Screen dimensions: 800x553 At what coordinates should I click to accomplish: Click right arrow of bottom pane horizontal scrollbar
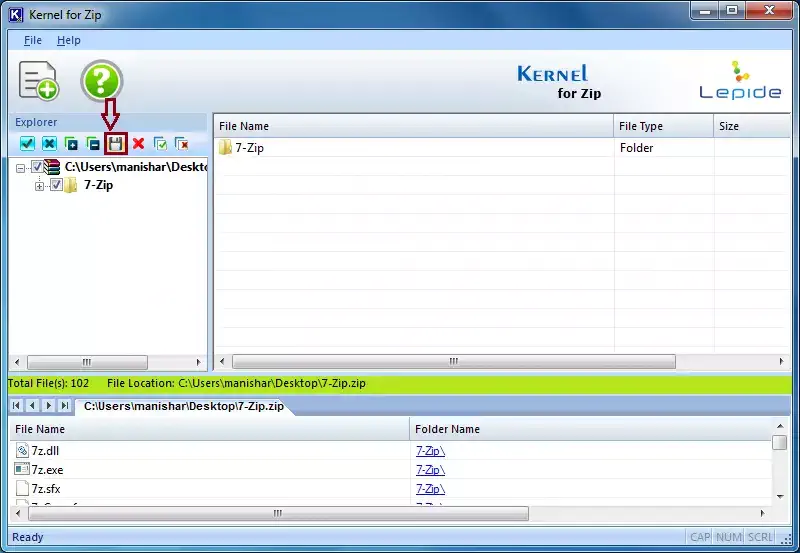pos(762,513)
